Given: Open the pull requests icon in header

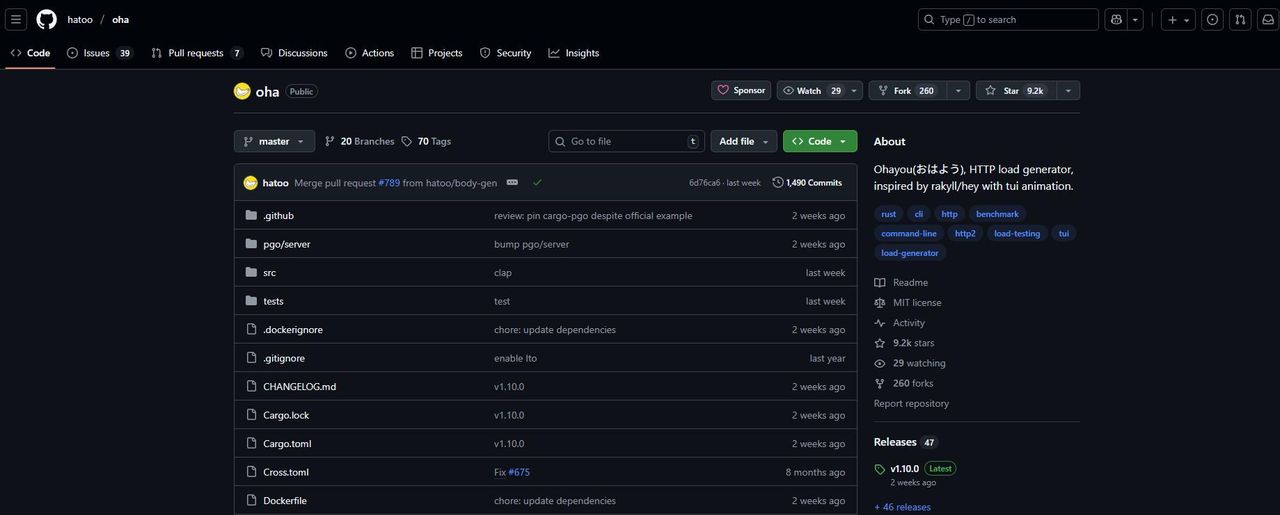Looking at the screenshot, I should 1241,19.
